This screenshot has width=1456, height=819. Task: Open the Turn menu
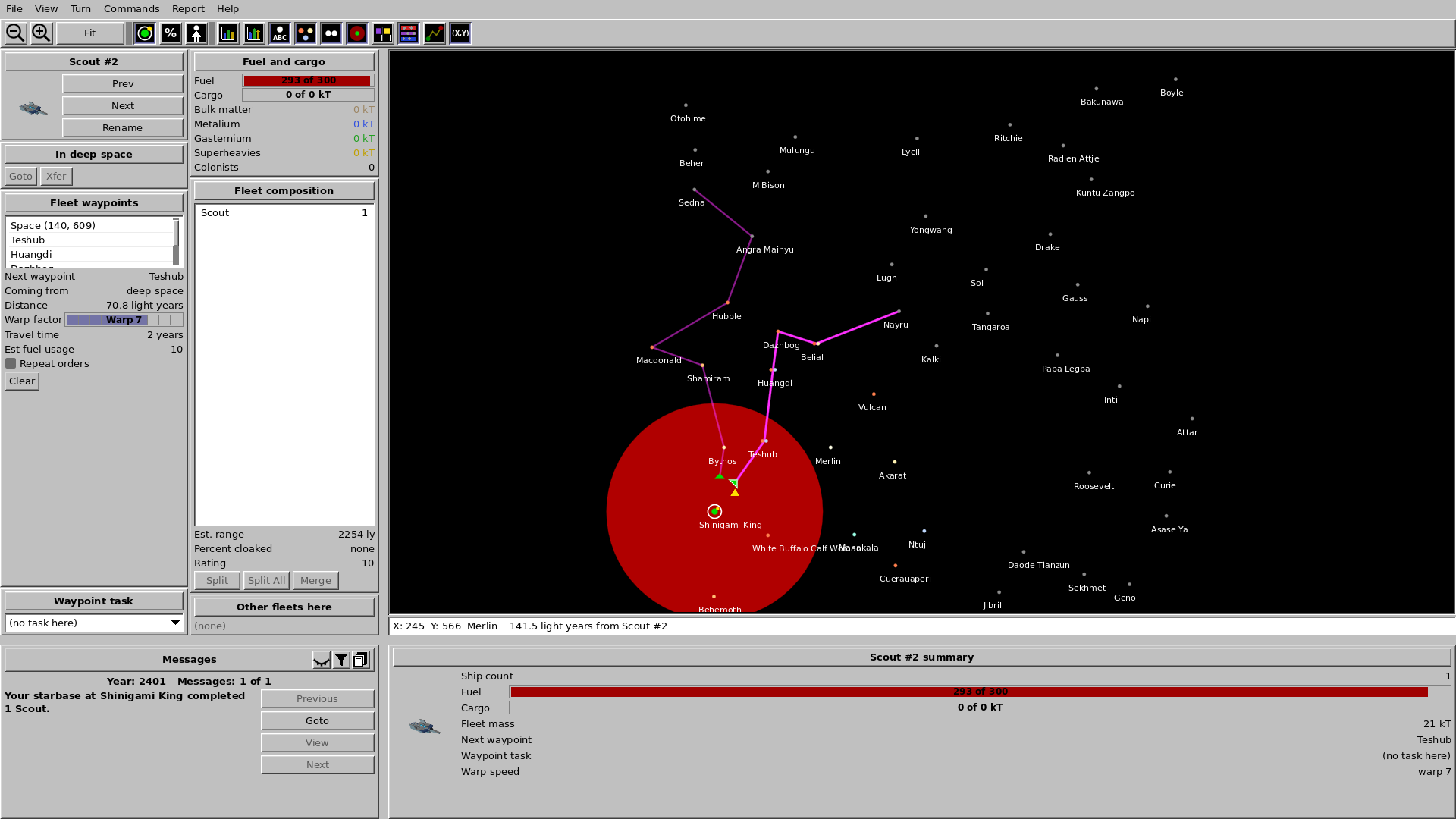(x=80, y=9)
